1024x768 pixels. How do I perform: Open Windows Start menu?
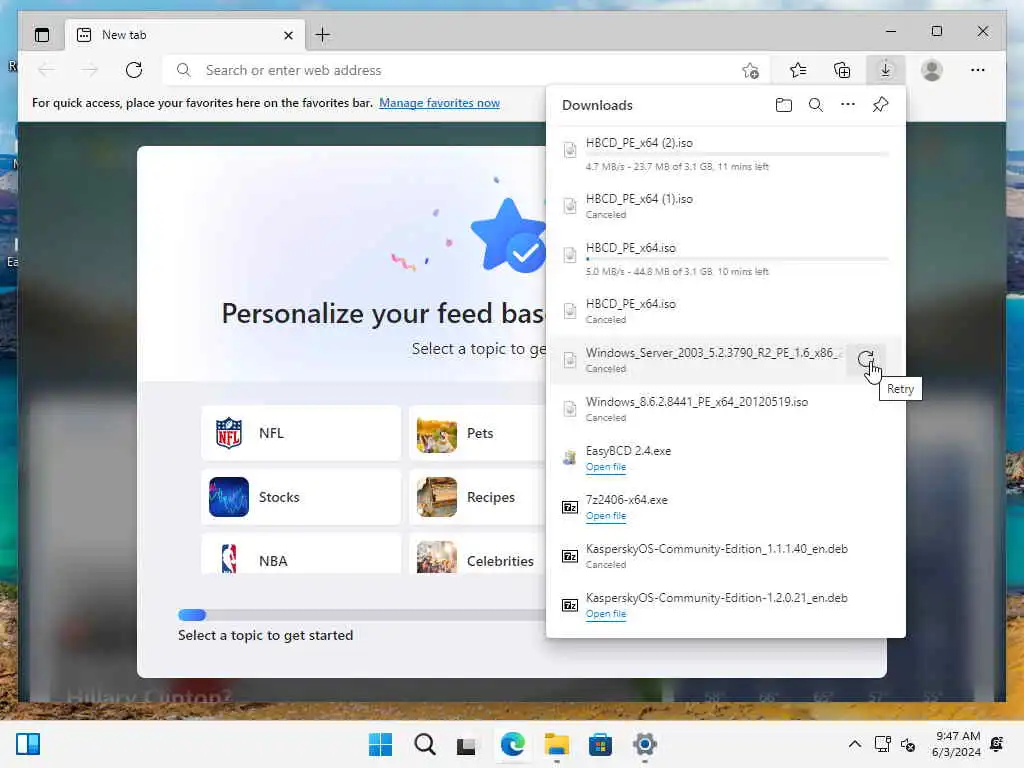380,744
